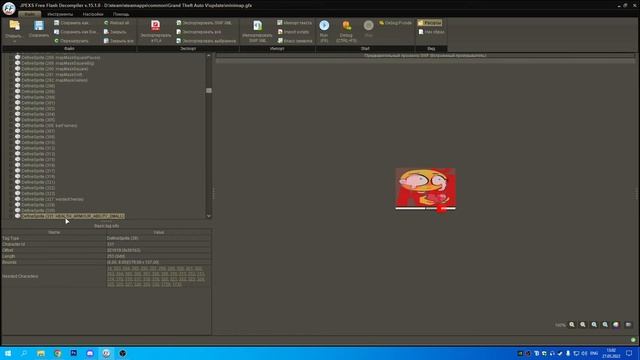Click the Import SWF XML icon
640x360 pixels.
tap(258, 26)
